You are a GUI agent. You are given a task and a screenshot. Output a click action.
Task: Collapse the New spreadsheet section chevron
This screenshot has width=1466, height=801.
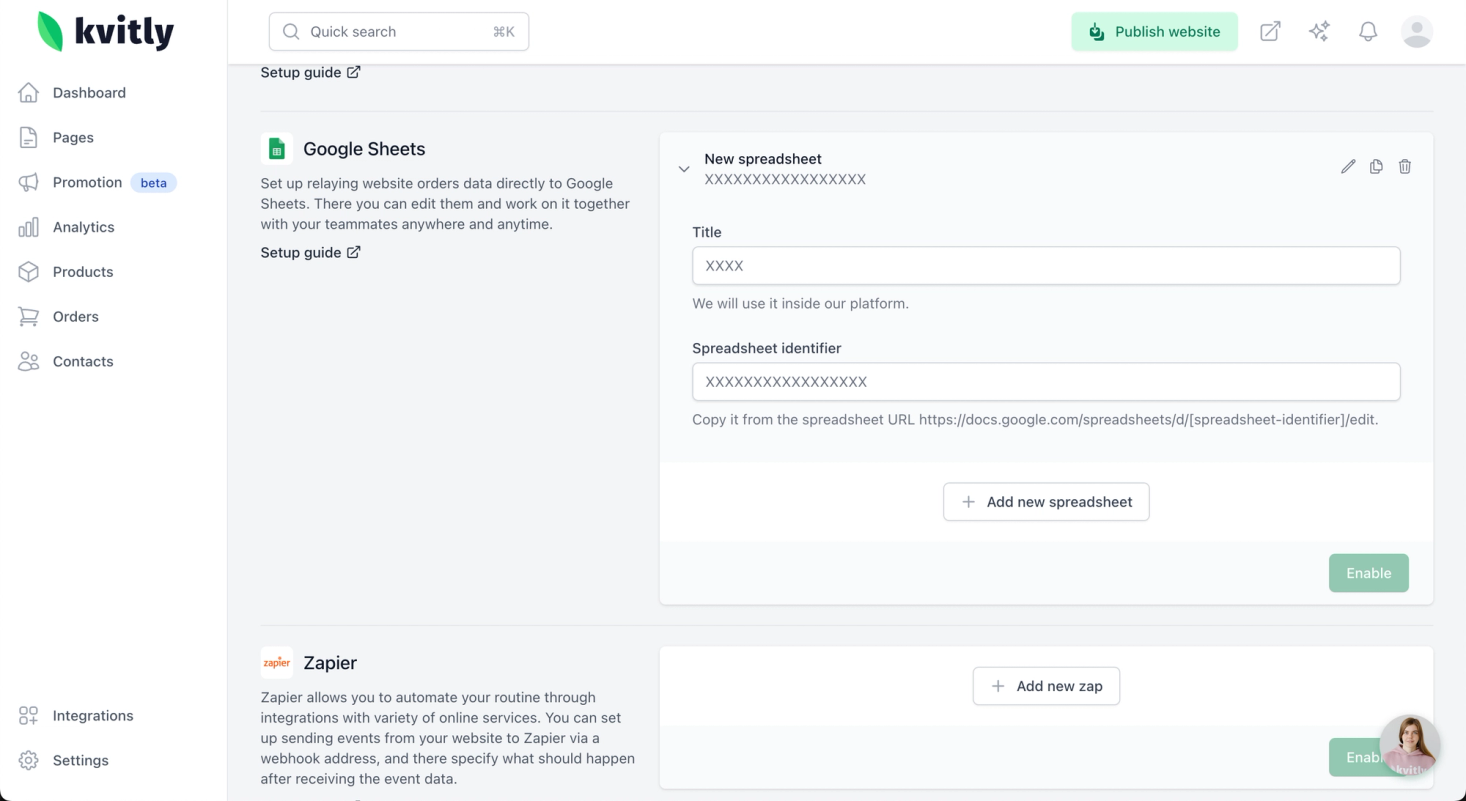(684, 169)
